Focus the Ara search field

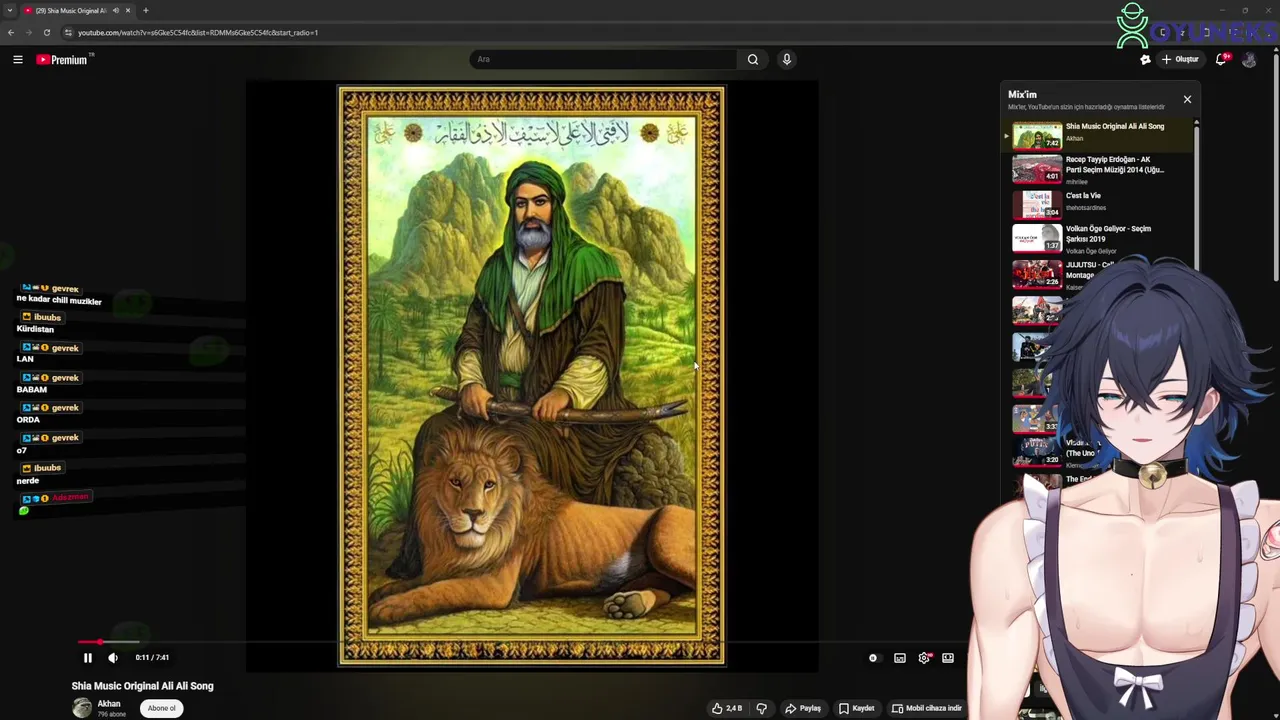(603, 59)
